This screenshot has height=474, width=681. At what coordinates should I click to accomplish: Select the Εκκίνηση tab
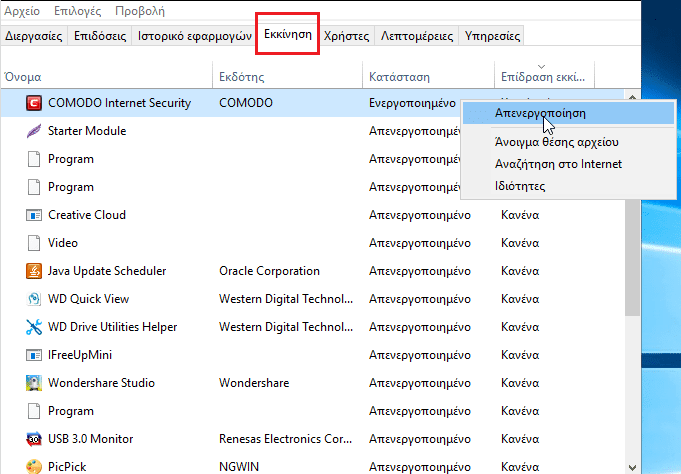pos(288,34)
